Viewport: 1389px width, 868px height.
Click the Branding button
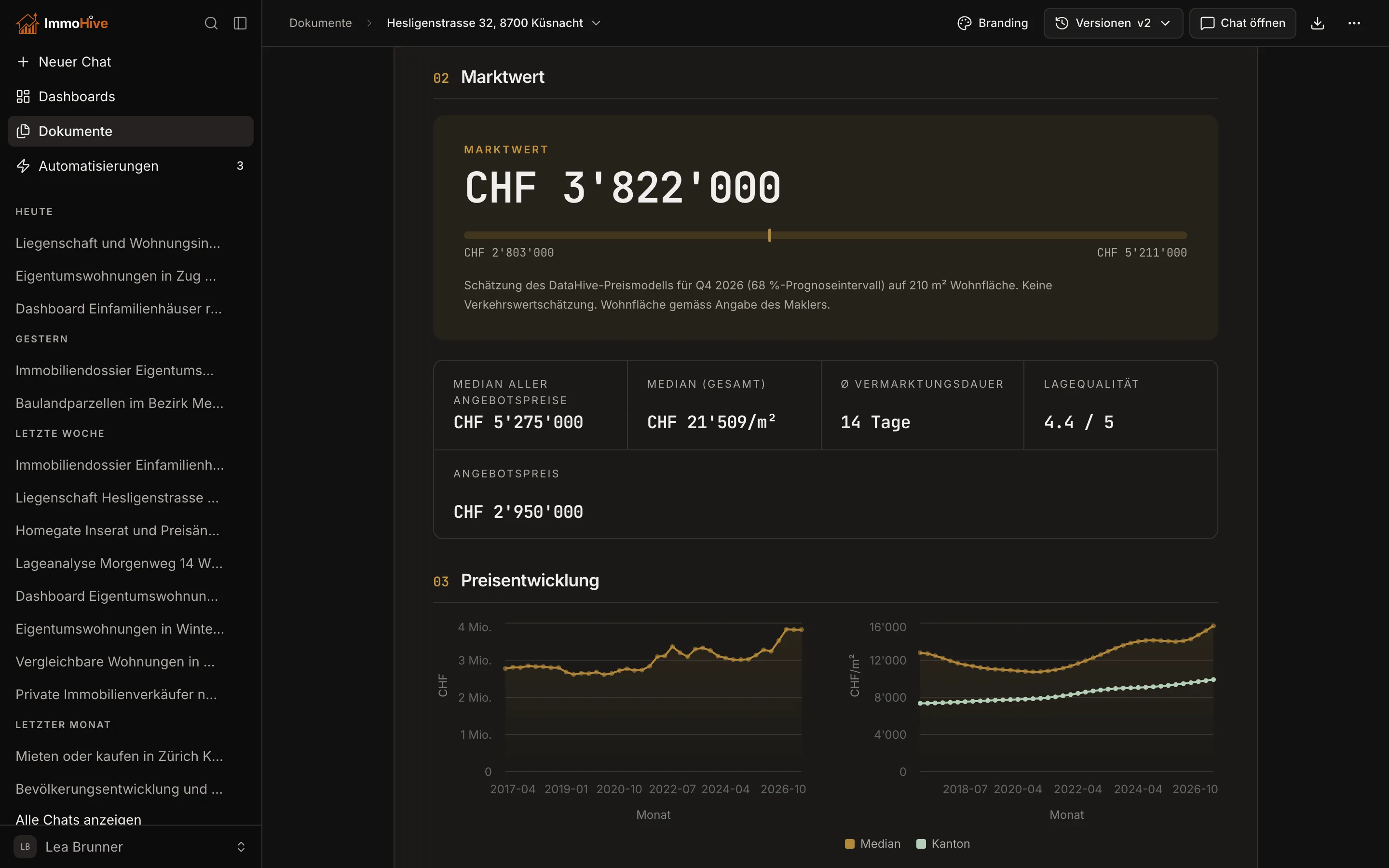993,23
